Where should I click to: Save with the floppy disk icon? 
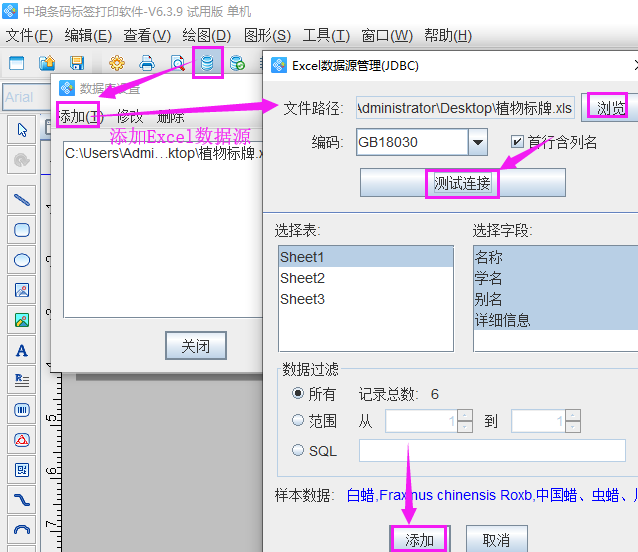coord(76,63)
